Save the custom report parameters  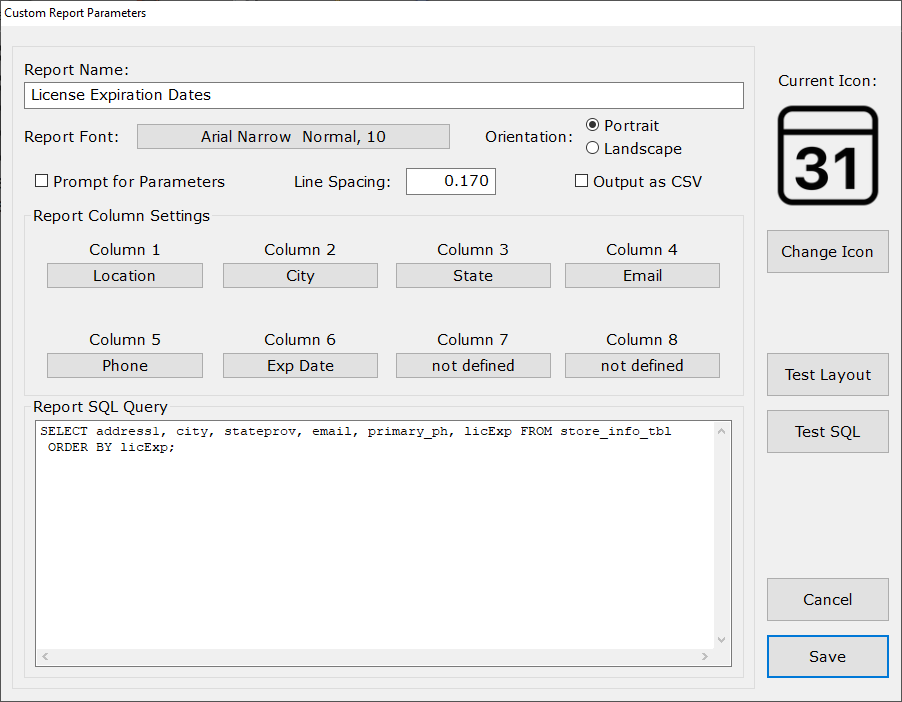(827, 656)
